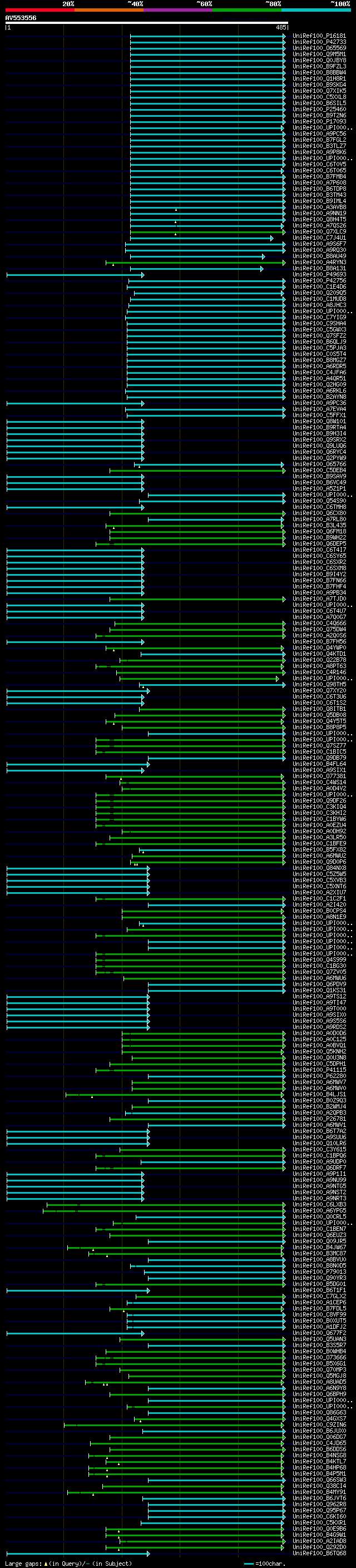Select hit label UniRef100_P42756

319,280
